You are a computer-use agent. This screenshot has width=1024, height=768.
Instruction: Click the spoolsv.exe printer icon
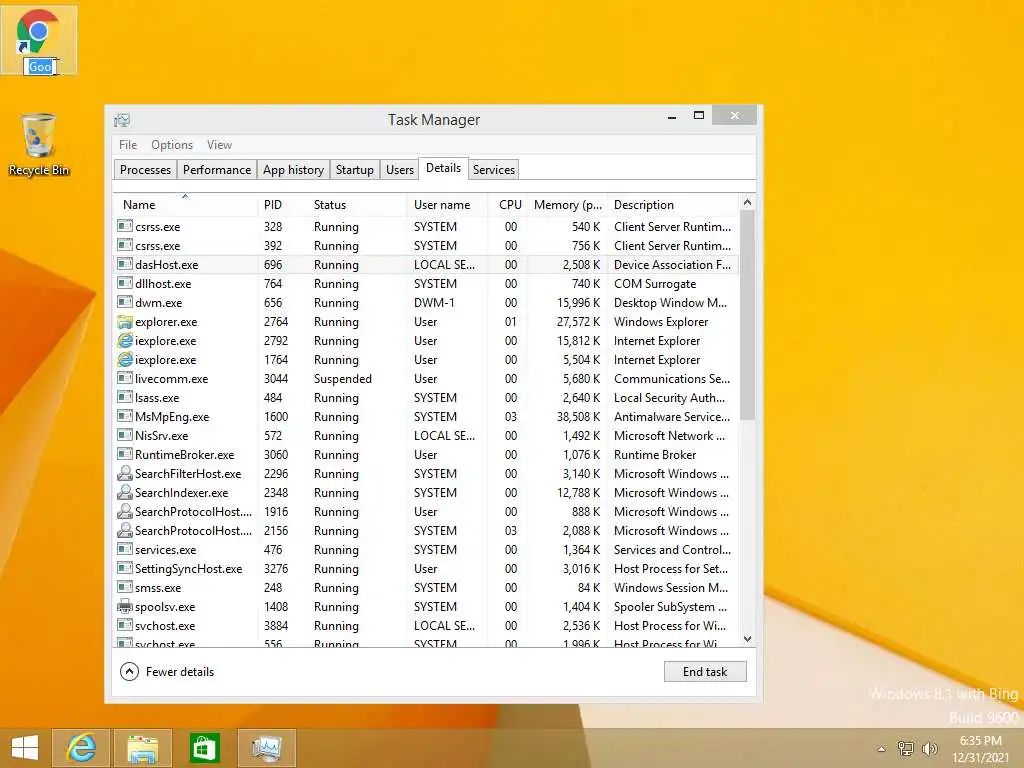[125, 607]
